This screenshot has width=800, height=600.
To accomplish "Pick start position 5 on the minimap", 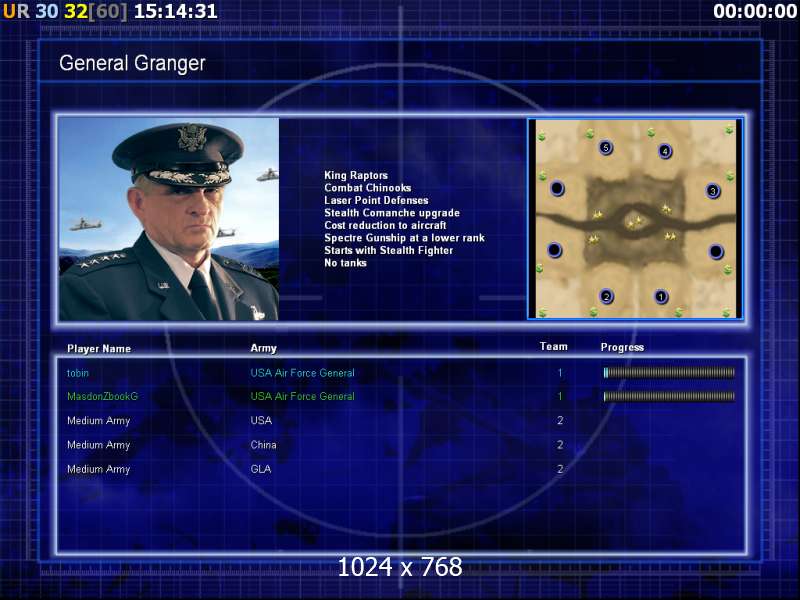I will tap(606, 147).
